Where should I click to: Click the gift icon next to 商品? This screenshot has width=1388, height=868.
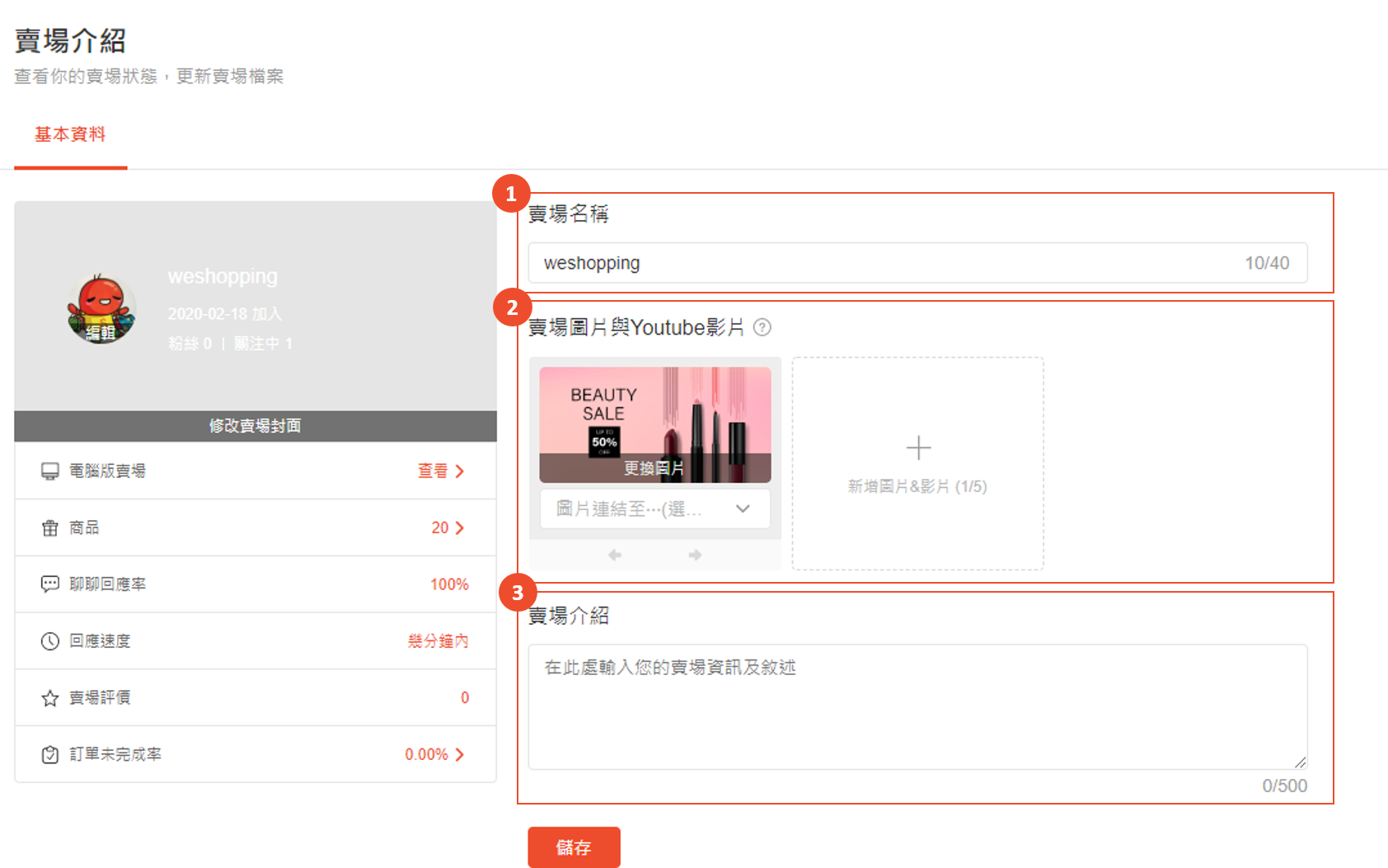pyautogui.click(x=50, y=528)
